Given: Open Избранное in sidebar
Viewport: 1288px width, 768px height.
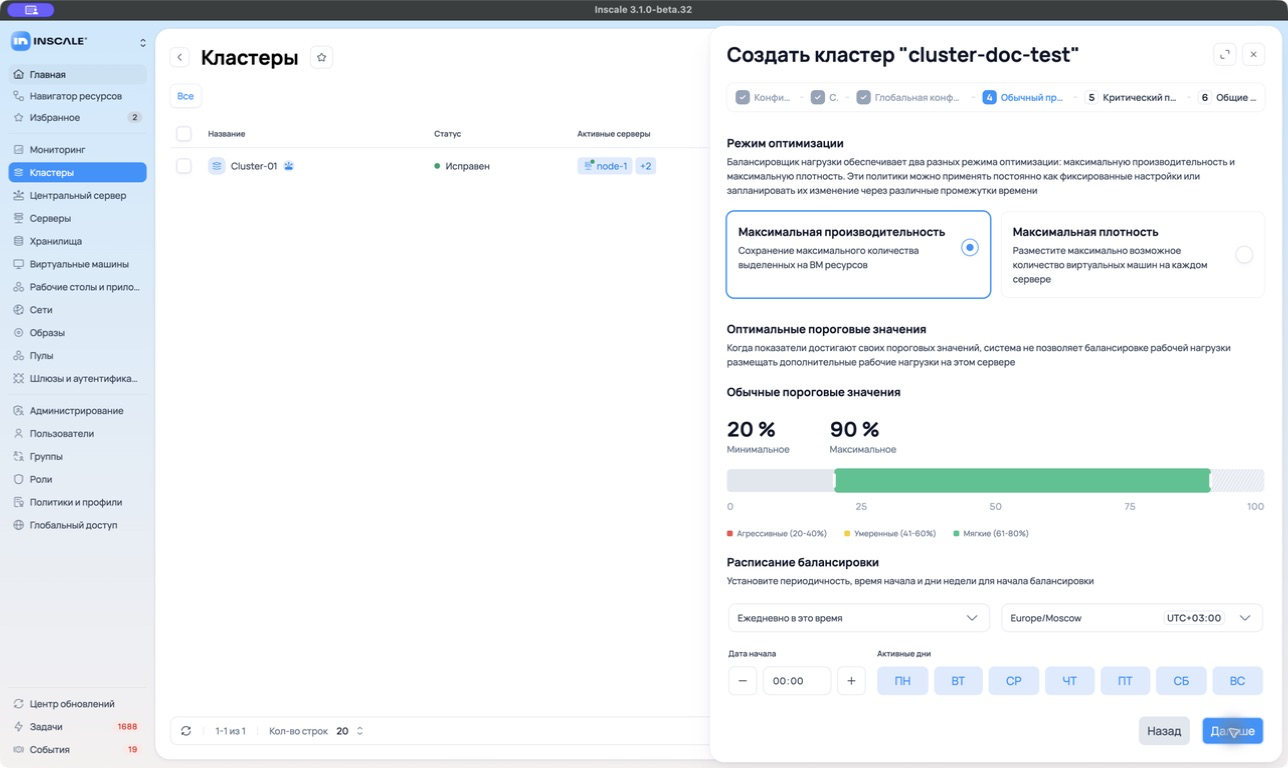Looking at the screenshot, I should tap(77, 117).
